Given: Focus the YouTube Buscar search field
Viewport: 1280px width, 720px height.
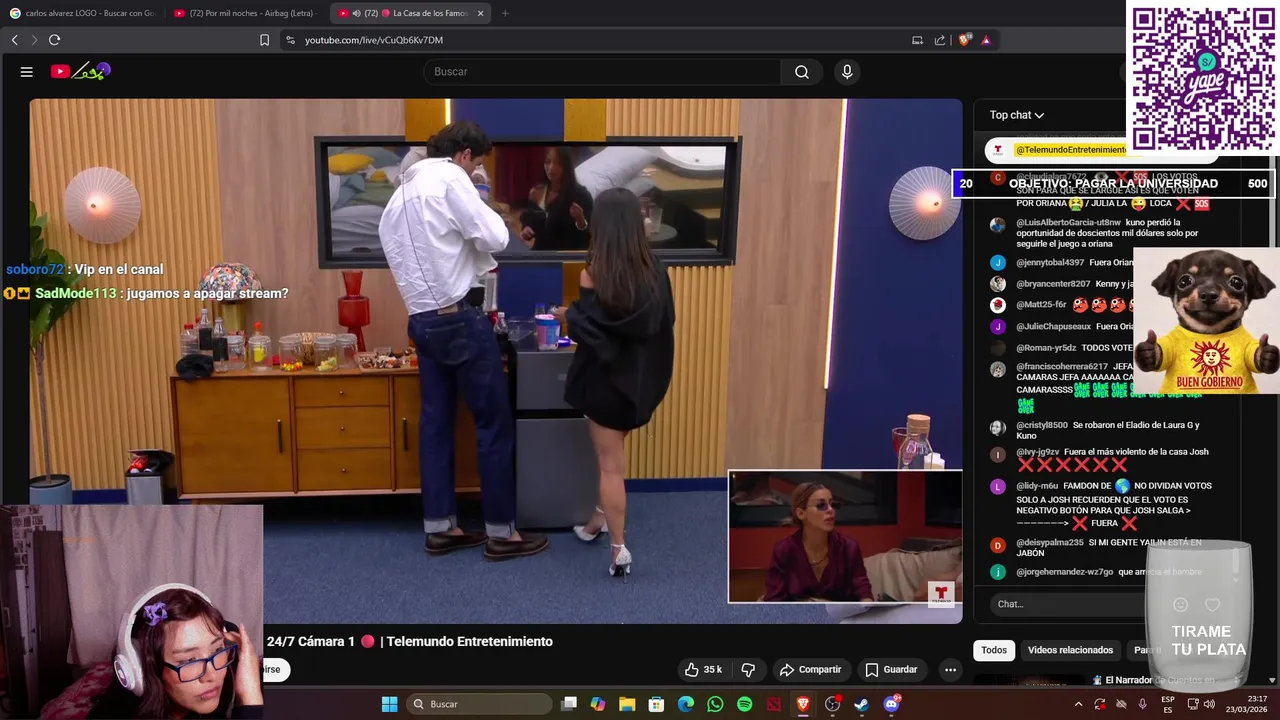Looking at the screenshot, I should coord(602,72).
